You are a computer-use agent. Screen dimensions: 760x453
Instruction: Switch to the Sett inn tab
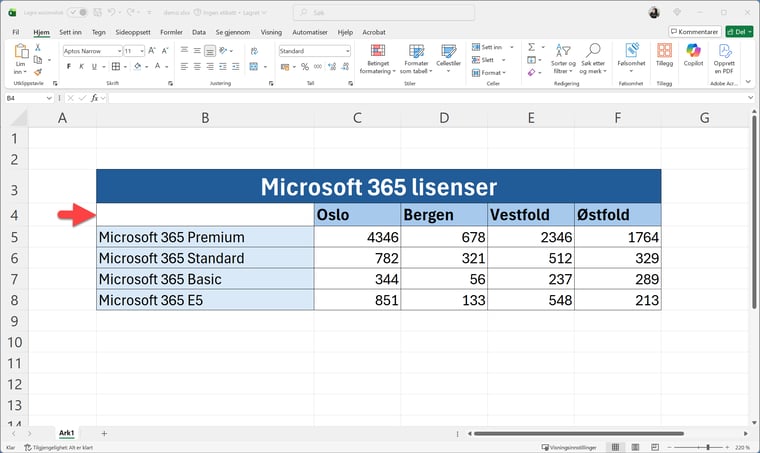coord(70,32)
